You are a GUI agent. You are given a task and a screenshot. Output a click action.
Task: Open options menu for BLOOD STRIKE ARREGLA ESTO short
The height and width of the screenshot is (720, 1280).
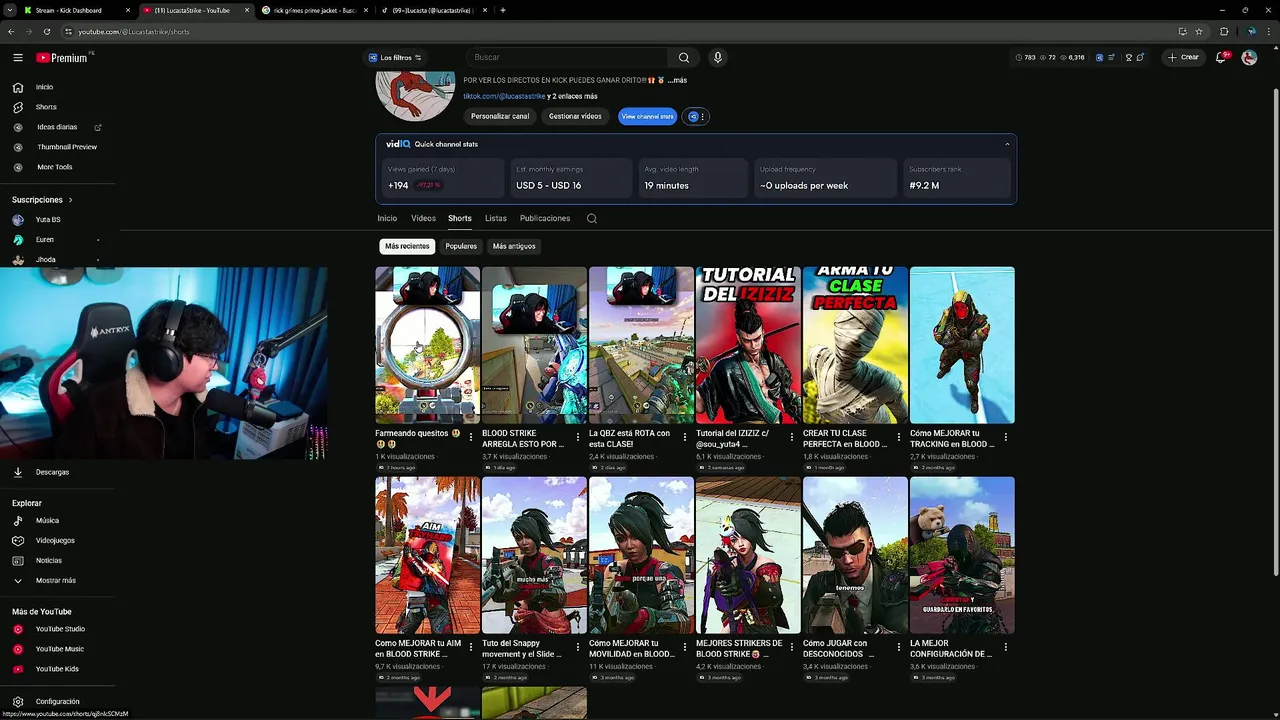(x=578, y=437)
